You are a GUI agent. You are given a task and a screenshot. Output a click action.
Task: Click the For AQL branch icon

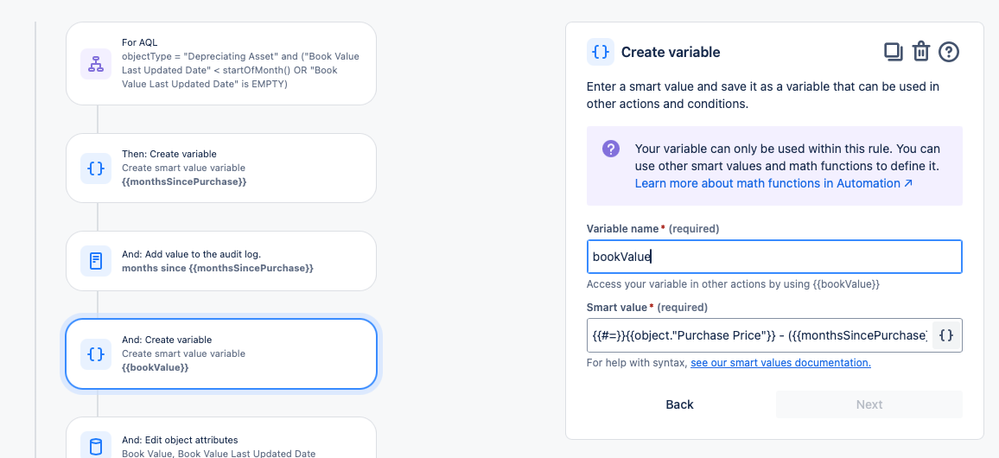[x=96, y=64]
